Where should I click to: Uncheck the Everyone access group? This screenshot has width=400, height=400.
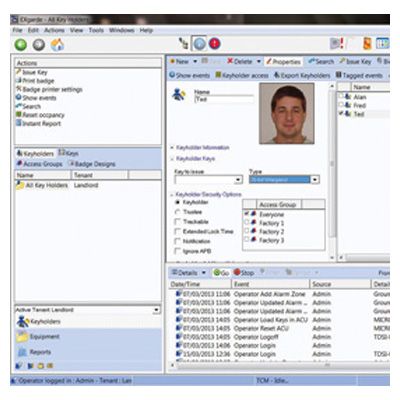pyautogui.click(x=247, y=214)
